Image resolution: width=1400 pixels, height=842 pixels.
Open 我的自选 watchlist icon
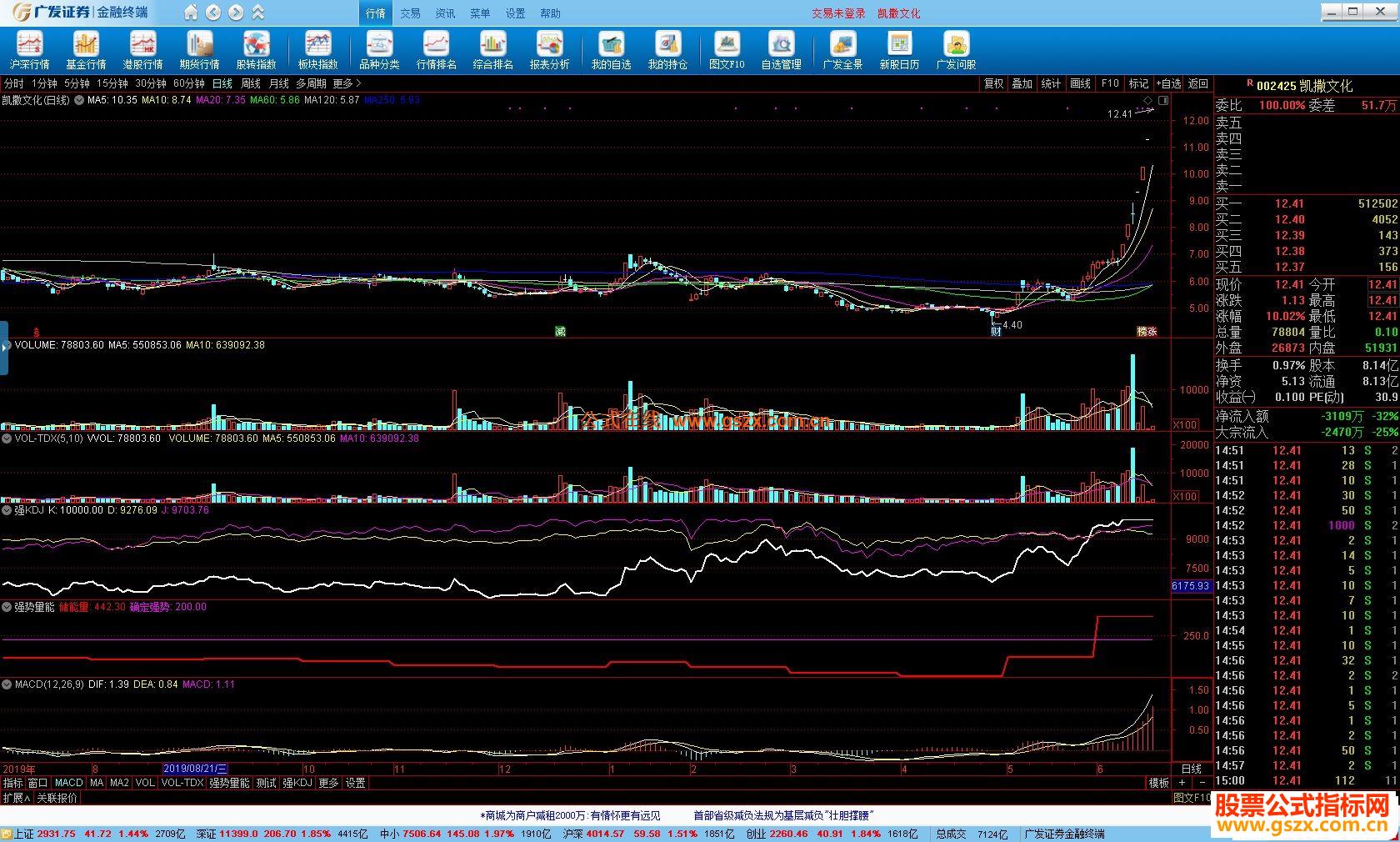pos(611,50)
